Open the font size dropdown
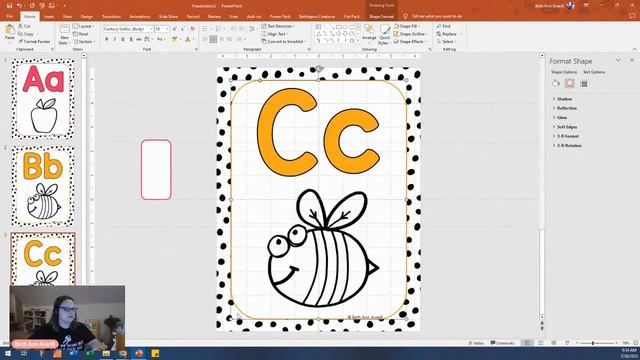The height and width of the screenshot is (360, 640). pos(167,29)
